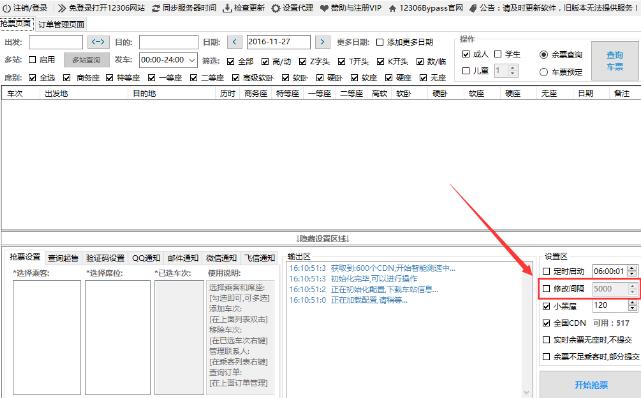Click the date field showing 2016-11-27
The height and width of the screenshot is (398, 641).
point(278,42)
